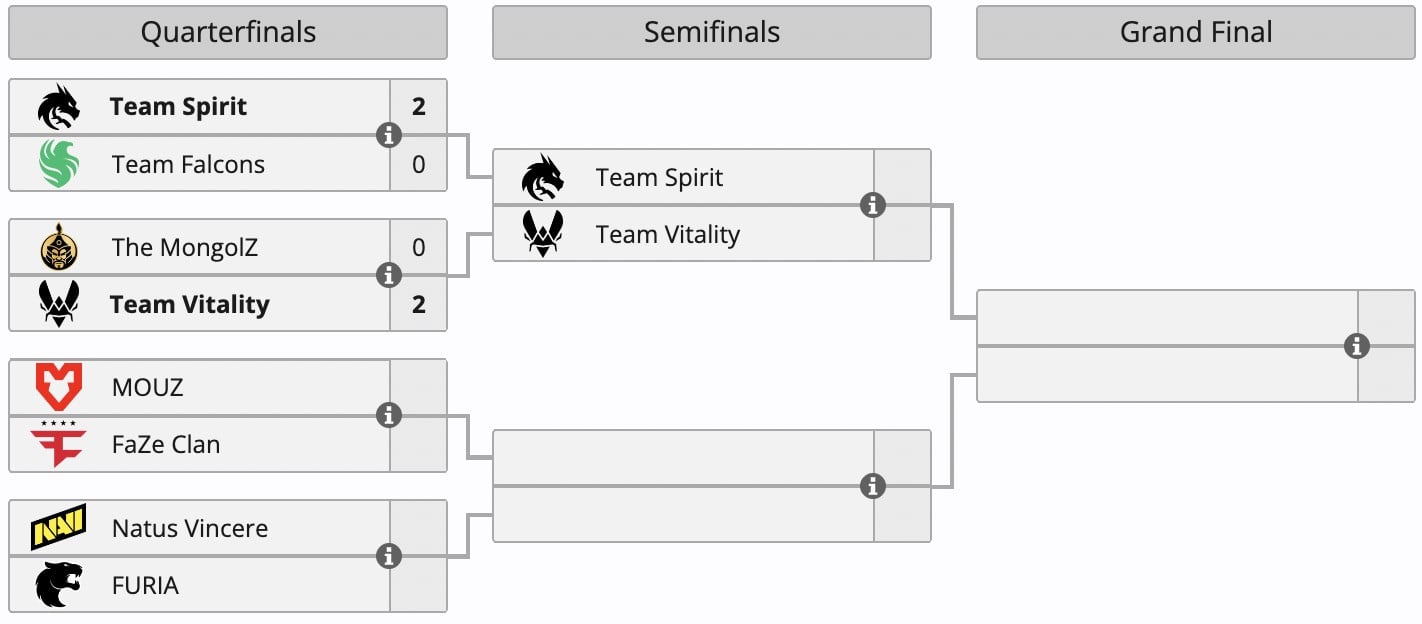1422x624 pixels.
Task: Click Team Vitality bee logo in semifinals
Action: coord(543,234)
